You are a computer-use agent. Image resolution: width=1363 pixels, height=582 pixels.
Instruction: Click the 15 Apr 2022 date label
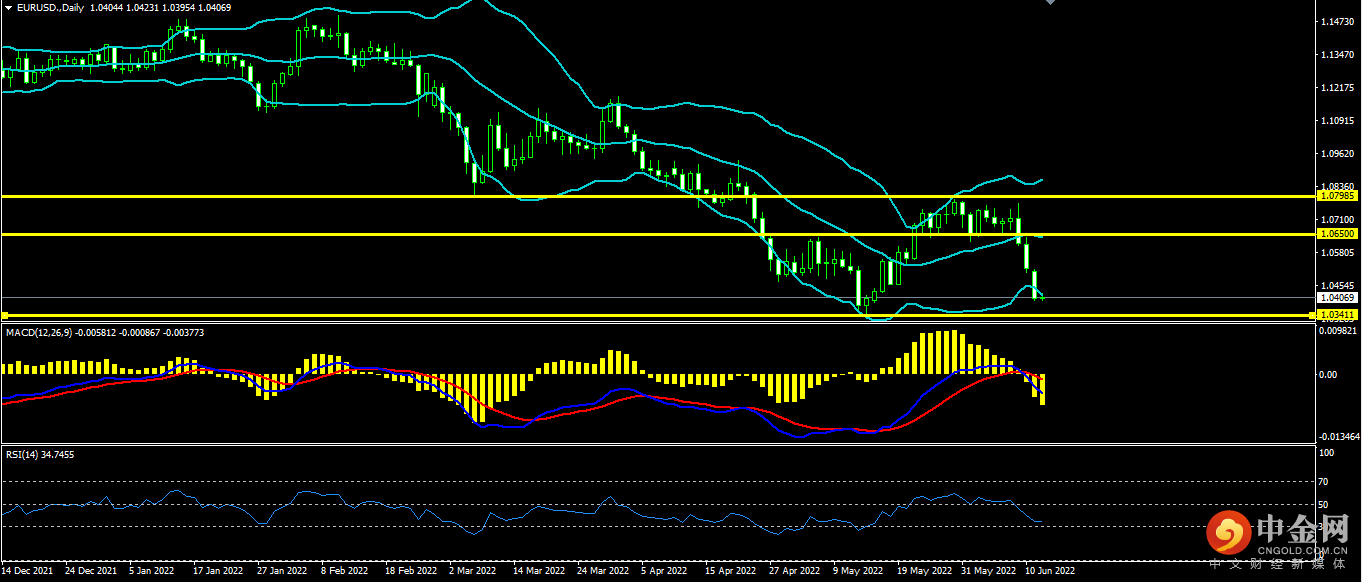click(x=729, y=572)
